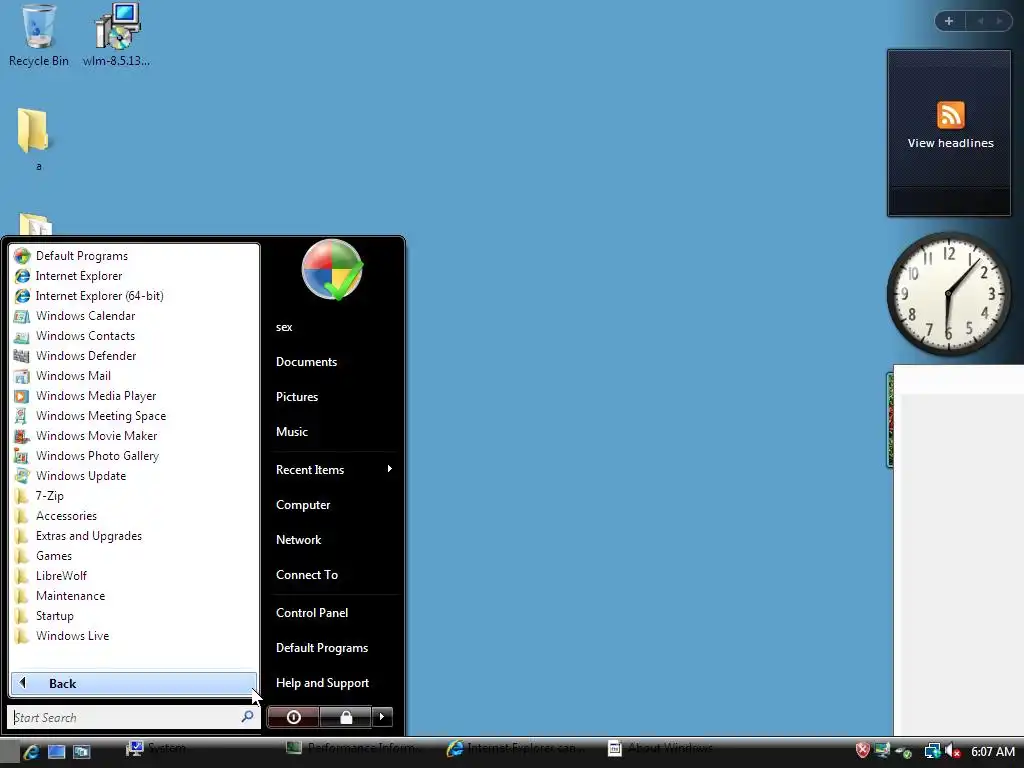Lock the computer with the lock button

(345, 717)
